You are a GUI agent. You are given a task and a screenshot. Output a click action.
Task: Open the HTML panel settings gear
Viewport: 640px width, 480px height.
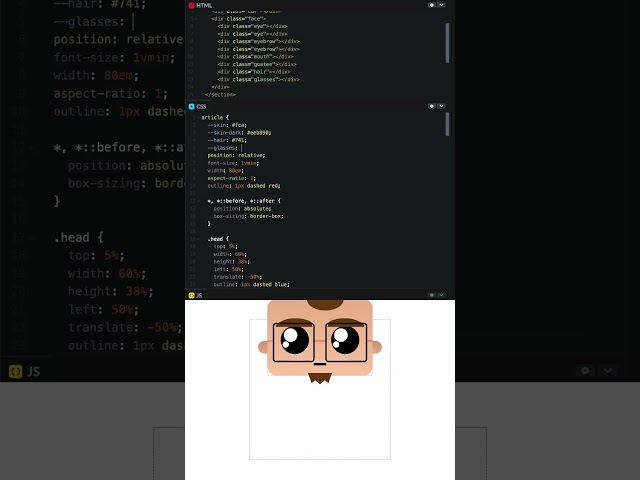432,5
